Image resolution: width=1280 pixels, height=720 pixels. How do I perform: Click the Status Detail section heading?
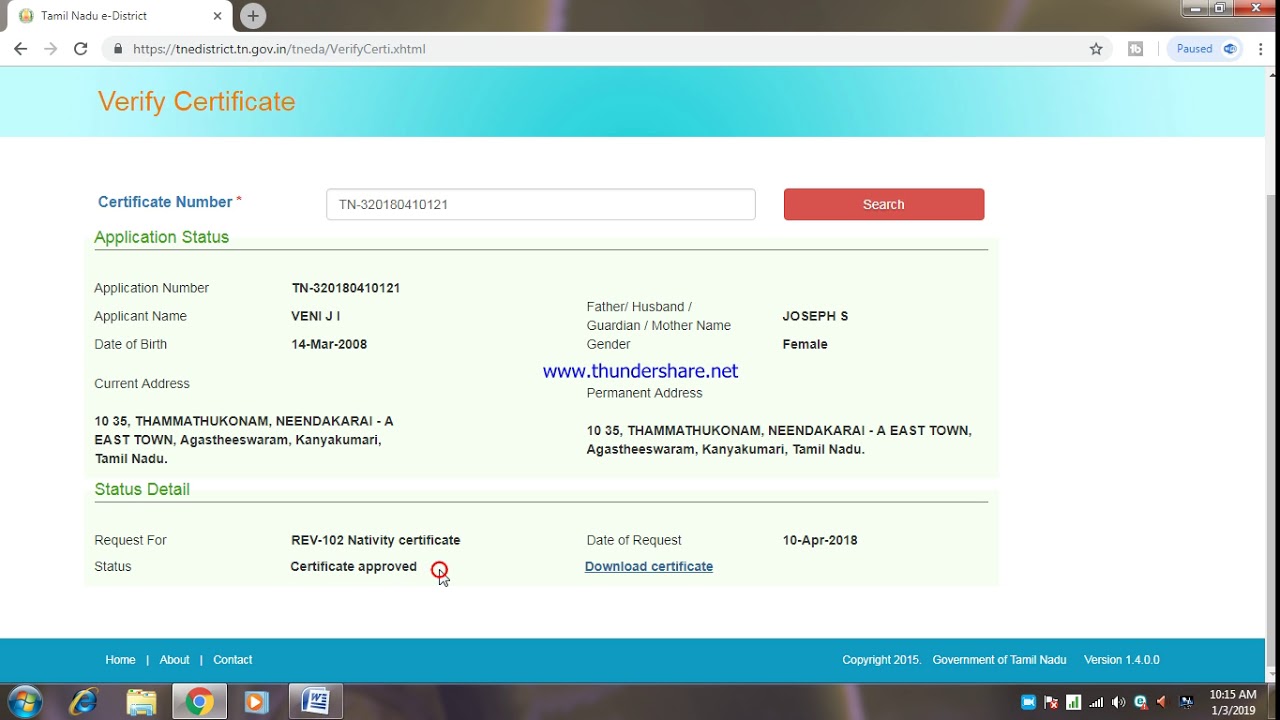pyautogui.click(x=142, y=489)
